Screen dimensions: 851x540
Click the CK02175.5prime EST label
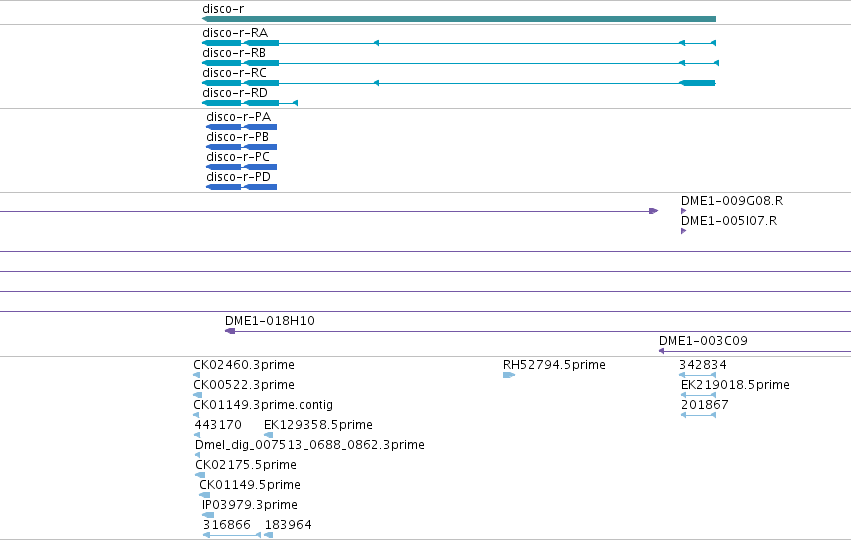point(246,465)
